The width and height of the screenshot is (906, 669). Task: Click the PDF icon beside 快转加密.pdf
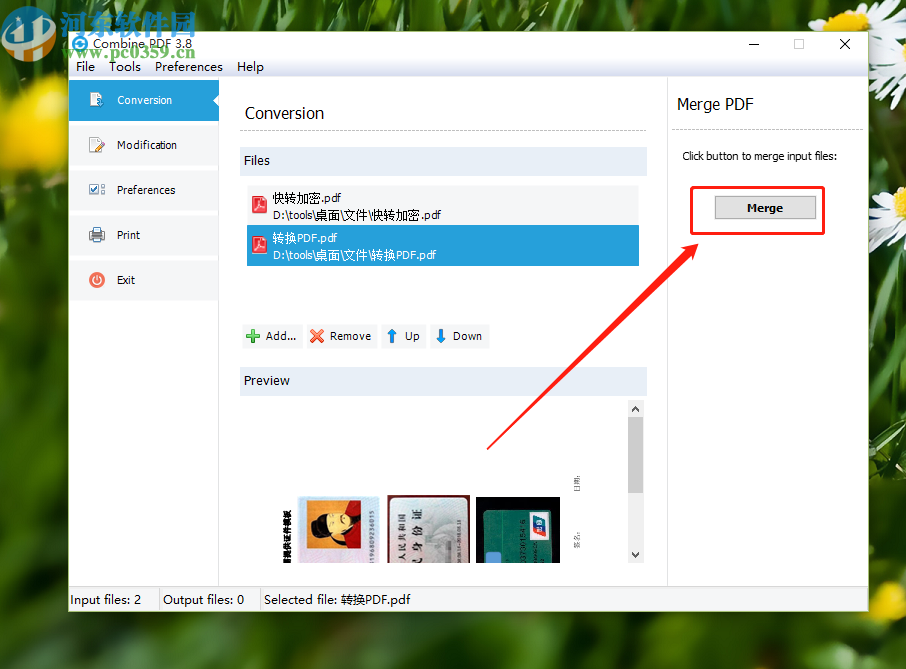click(259, 204)
